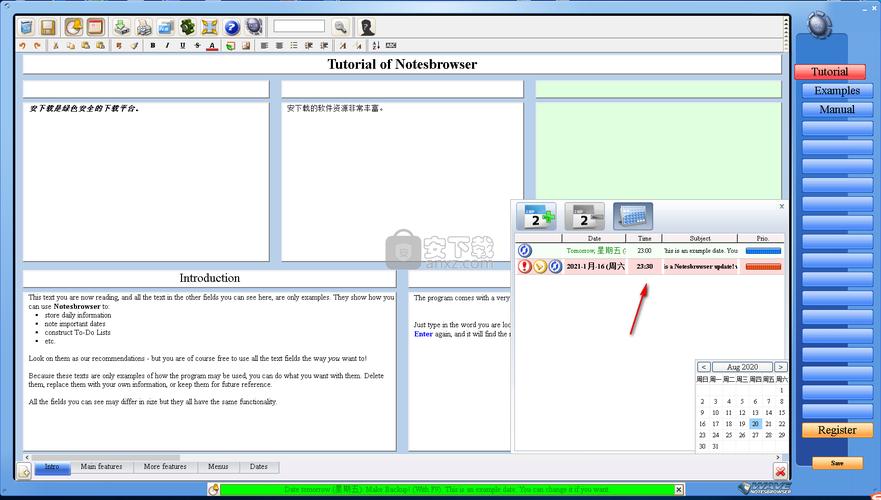881x500 pixels.
Task: Click the copy icon in the format toolbar
Action: (x=71, y=46)
